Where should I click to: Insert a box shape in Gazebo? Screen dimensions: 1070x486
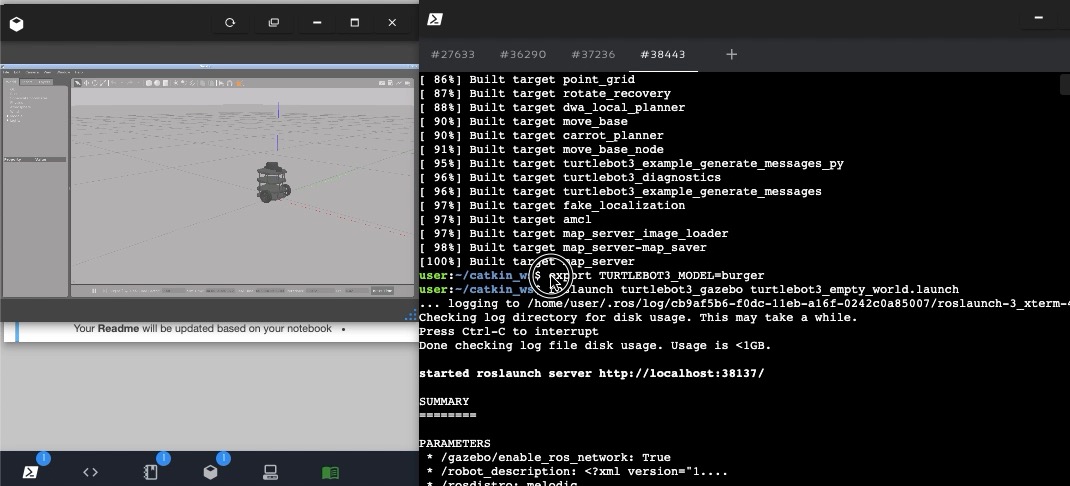(x=149, y=83)
